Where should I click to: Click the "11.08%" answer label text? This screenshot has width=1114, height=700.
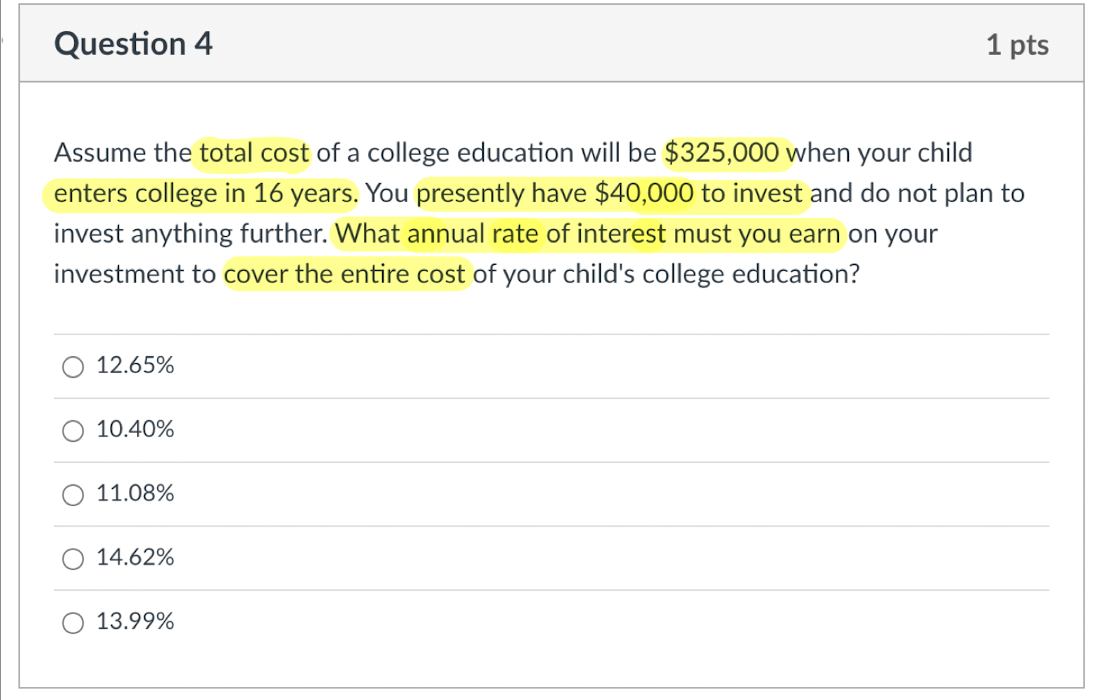coord(135,494)
